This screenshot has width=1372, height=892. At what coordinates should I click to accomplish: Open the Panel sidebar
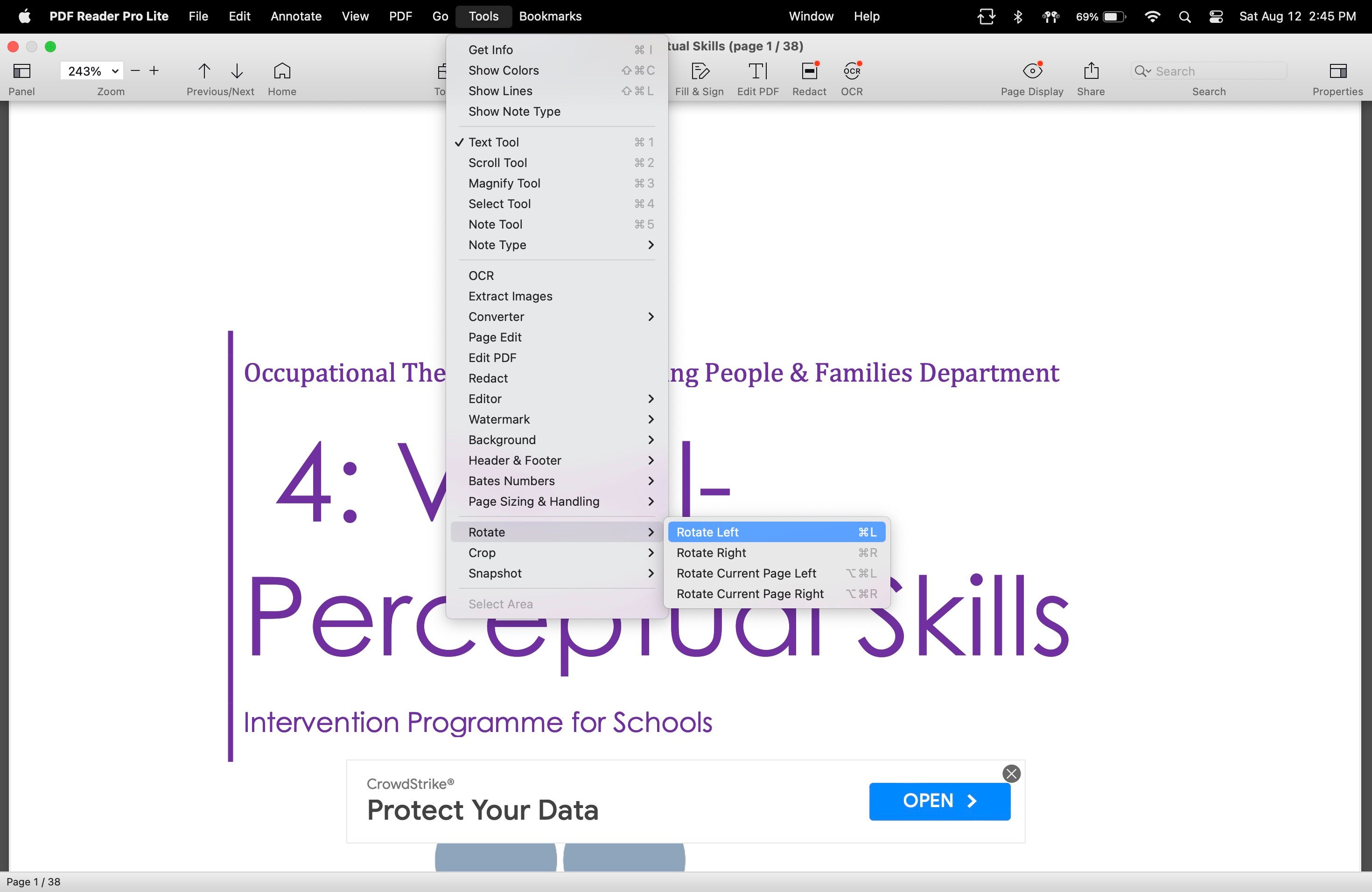click(21, 71)
